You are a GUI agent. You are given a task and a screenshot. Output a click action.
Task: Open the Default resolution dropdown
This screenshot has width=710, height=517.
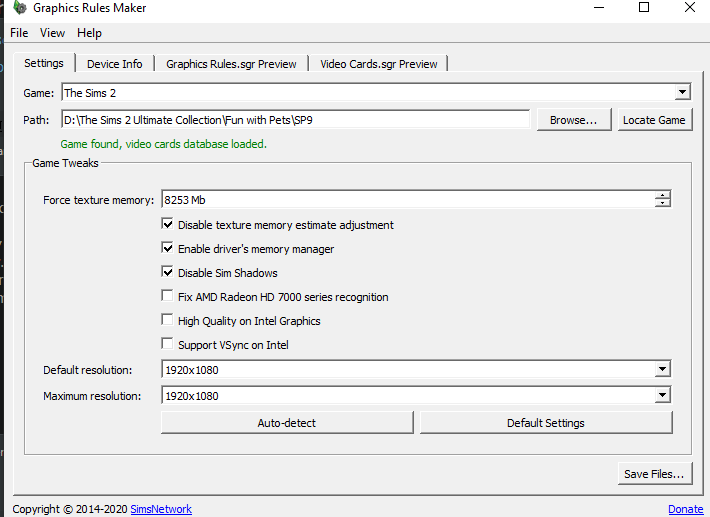click(x=662, y=370)
